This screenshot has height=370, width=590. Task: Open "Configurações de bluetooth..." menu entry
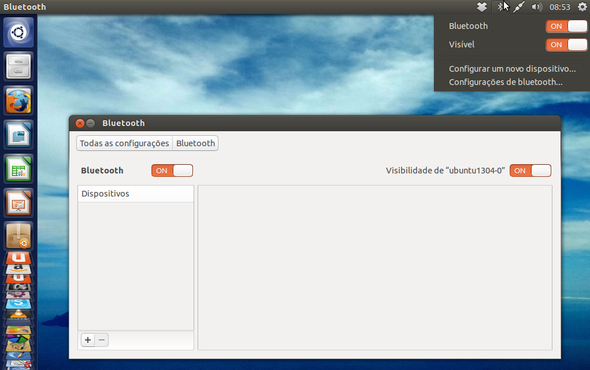[505, 82]
